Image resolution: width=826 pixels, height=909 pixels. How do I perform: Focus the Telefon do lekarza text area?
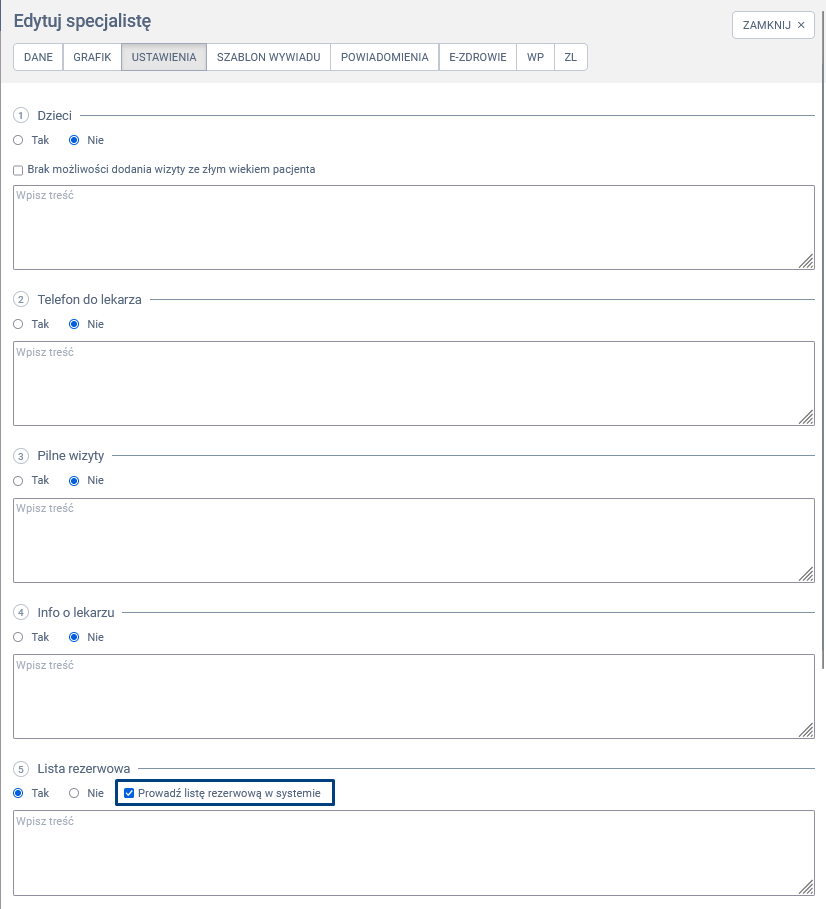[x=413, y=383]
